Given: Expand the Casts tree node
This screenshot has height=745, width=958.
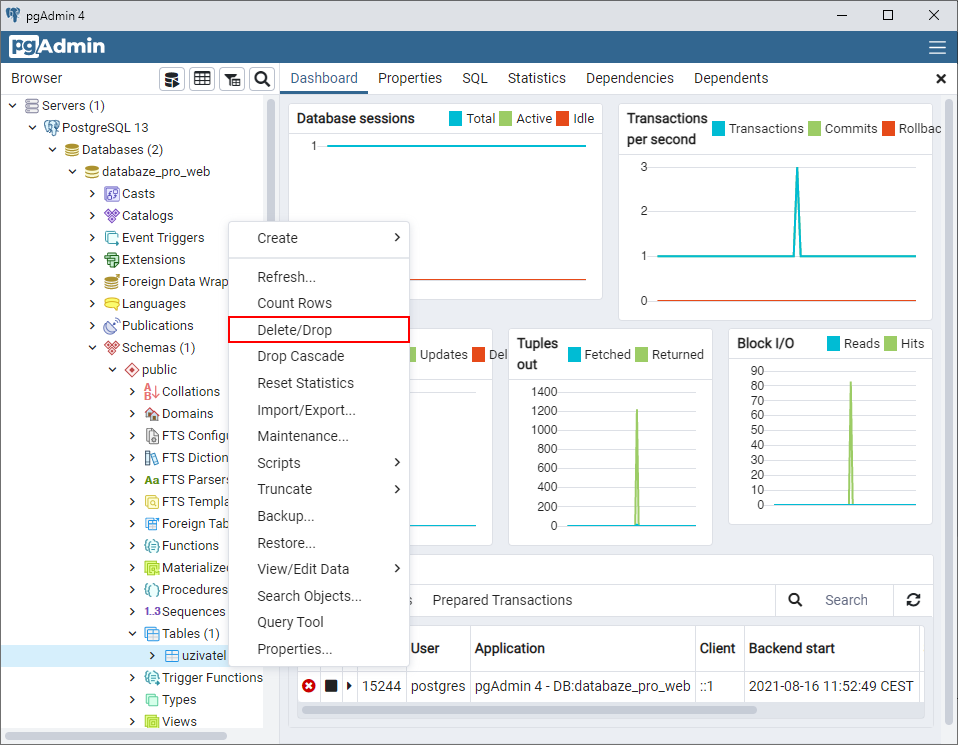Looking at the screenshot, I should (92, 194).
